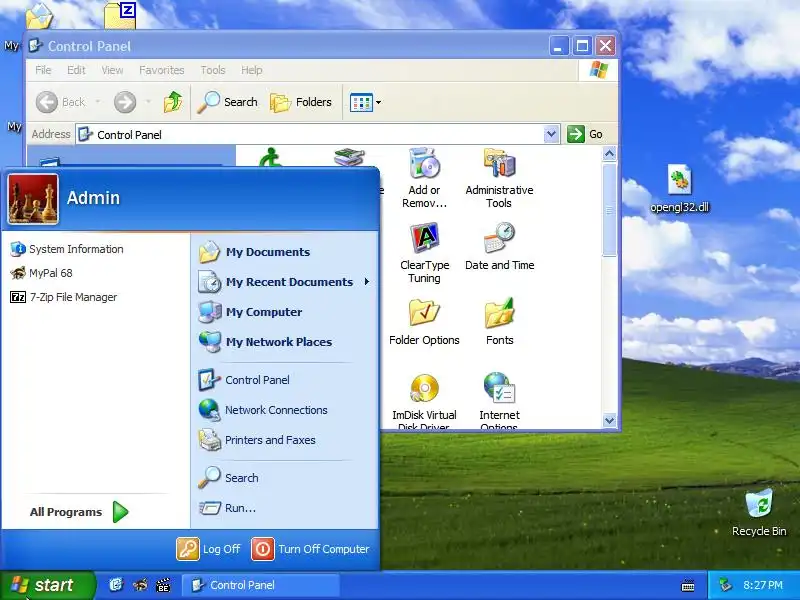
Task: Click the clapperboard Quick Launch icon
Action: [163, 585]
